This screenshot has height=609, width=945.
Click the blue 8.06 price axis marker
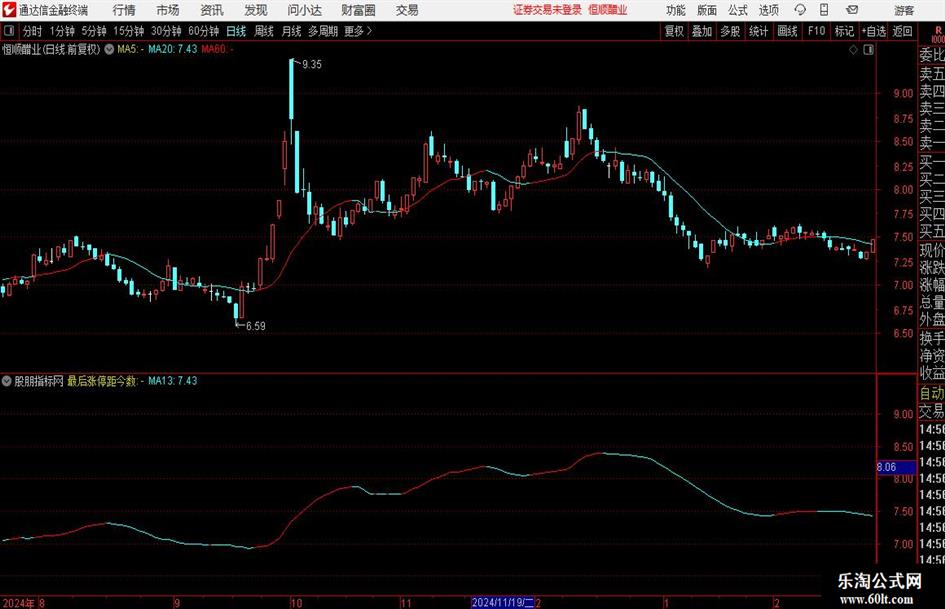(x=896, y=467)
